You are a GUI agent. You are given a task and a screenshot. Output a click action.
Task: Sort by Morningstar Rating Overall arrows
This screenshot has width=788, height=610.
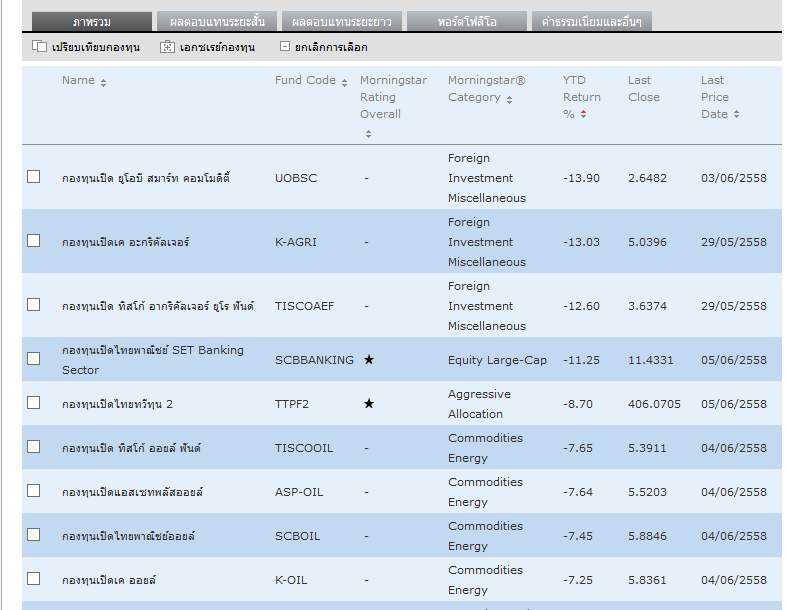(x=368, y=134)
